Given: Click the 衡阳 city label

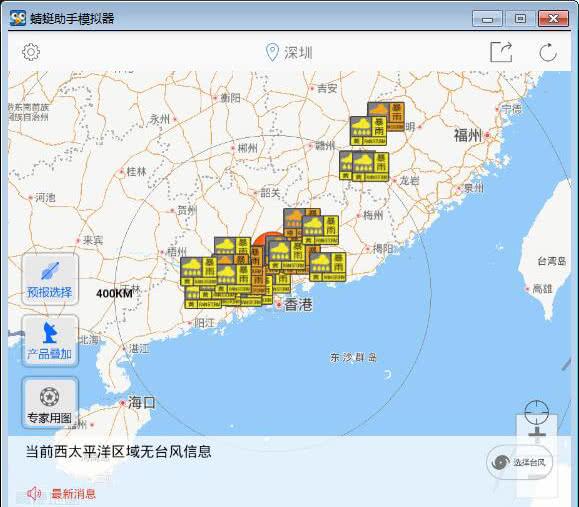Looking at the screenshot, I should [x=230, y=98].
